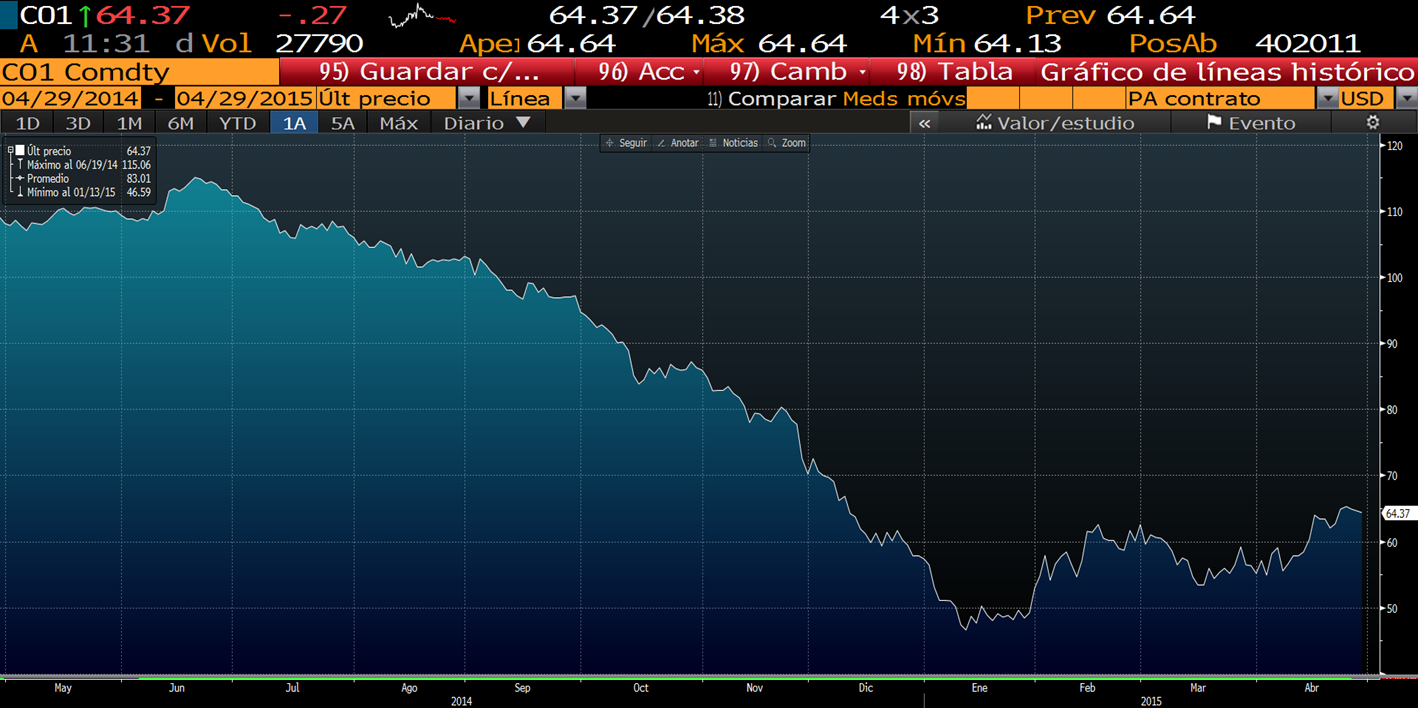Click the CO1 Comdty security field
Viewport: 1418px width, 708px height.
pyautogui.click(x=139, y=72)
